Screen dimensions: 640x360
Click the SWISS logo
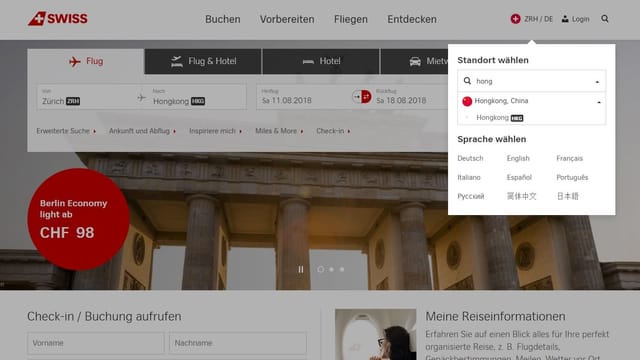[x=58, y=19]
